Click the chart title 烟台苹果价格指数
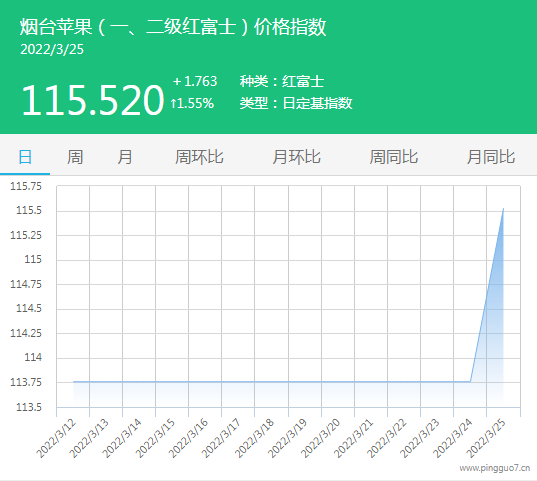The image size is (537, 481). [x=173, y=27]
